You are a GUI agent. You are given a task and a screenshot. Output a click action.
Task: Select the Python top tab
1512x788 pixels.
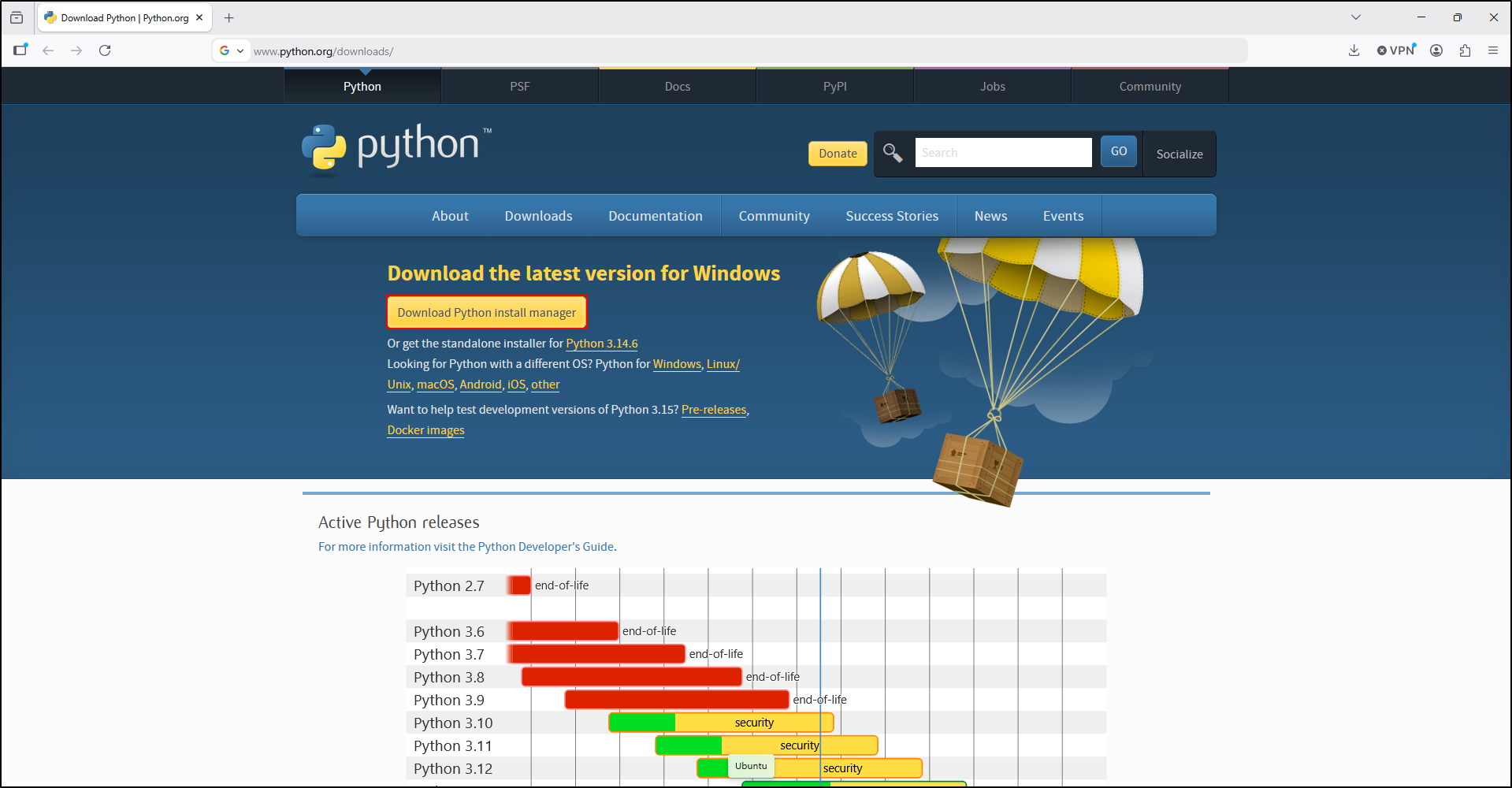coord(362,86)
